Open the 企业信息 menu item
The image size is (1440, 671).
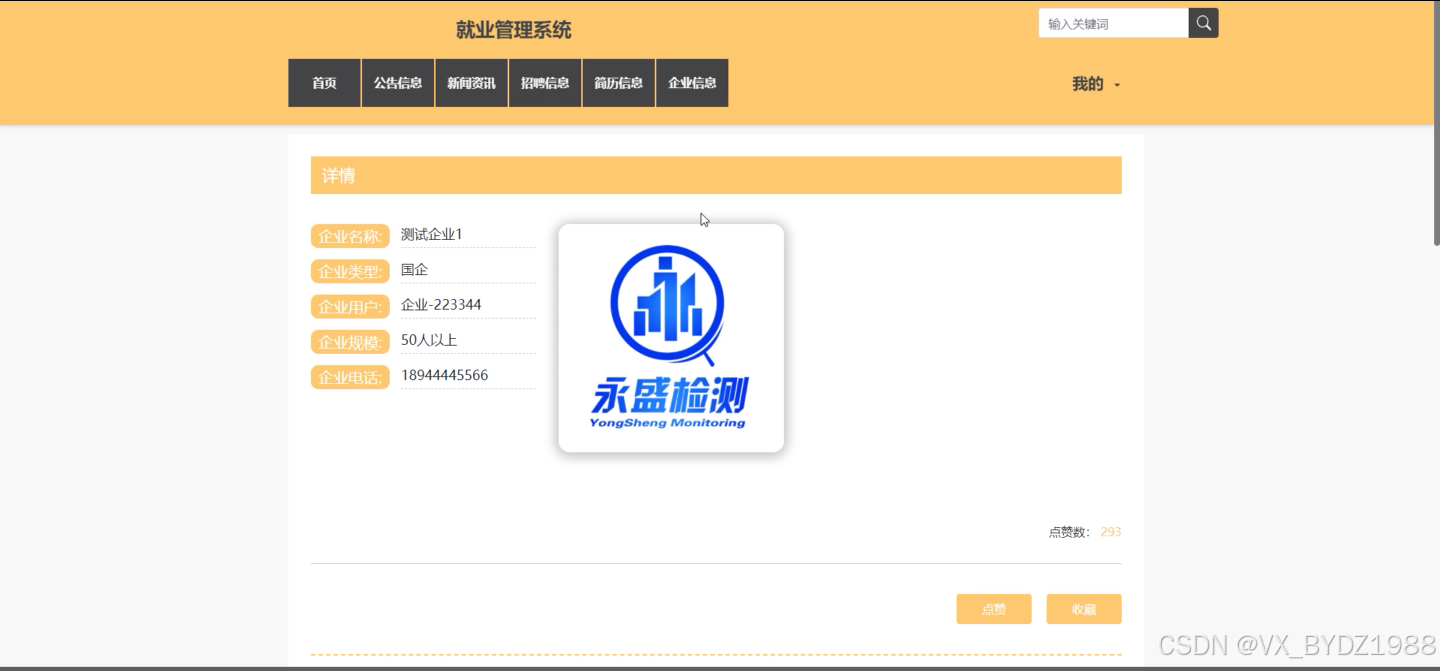[692, 83]
